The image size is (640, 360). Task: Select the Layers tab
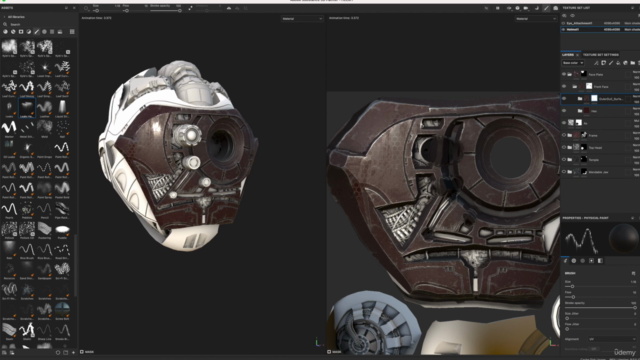pyautogui.click(x=568, y=55)
